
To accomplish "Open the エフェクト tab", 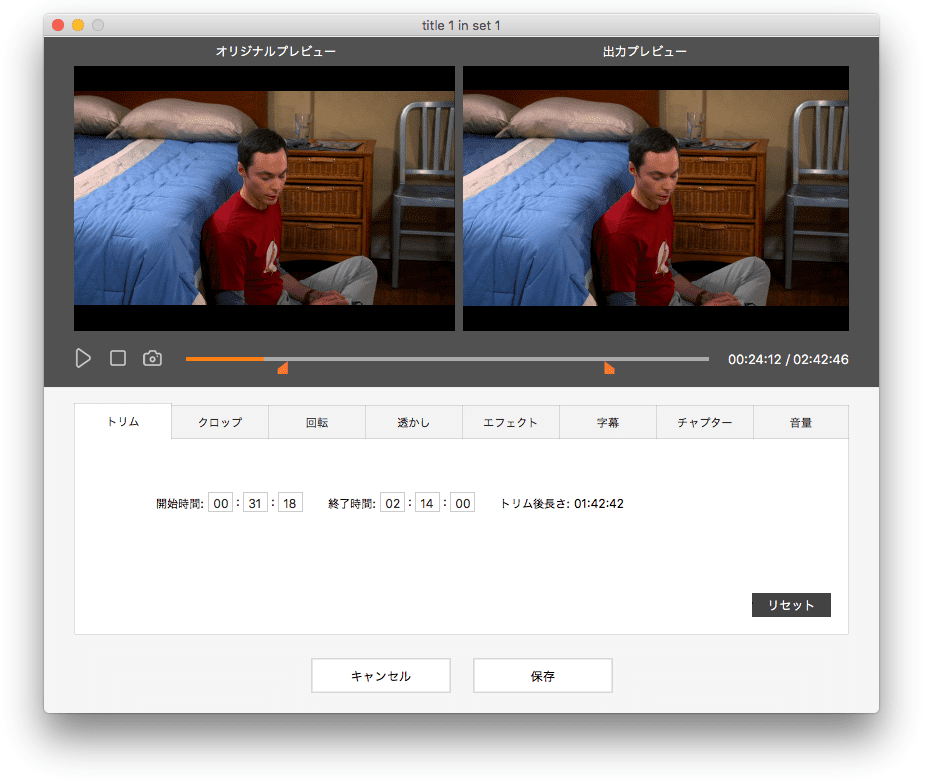I will tap(511, 422).
